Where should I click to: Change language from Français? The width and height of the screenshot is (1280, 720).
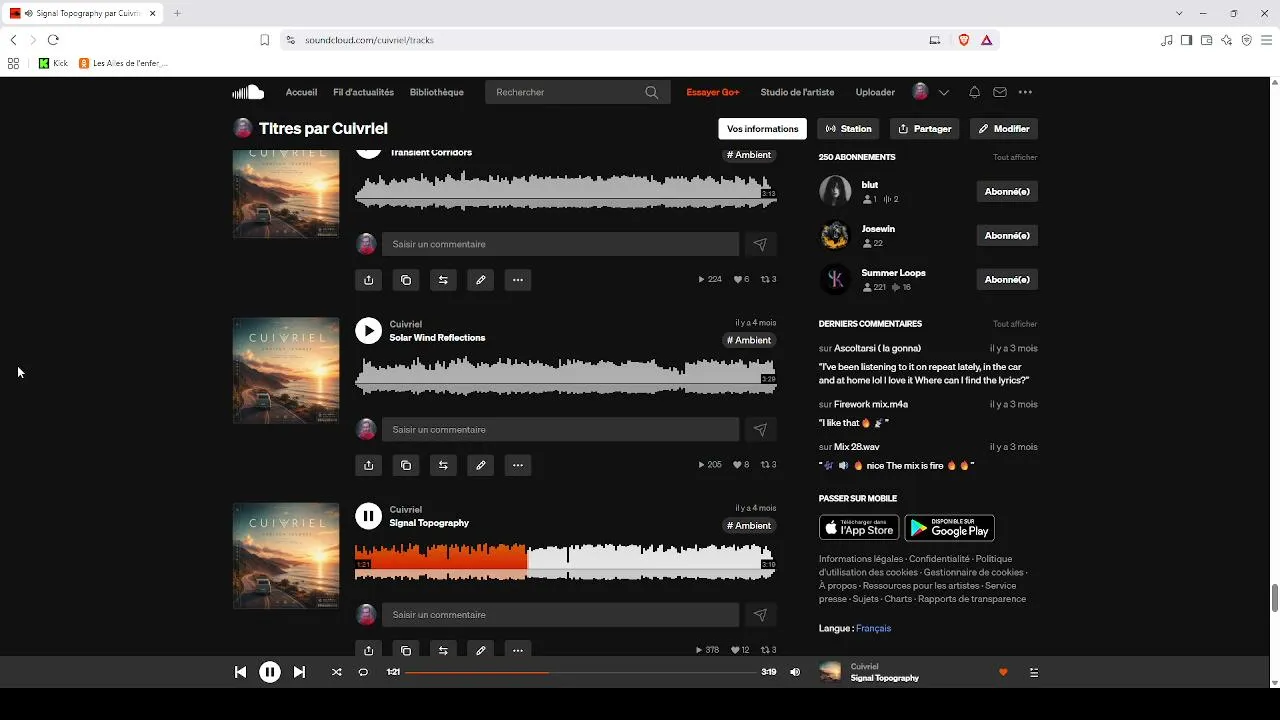click(873, 628)
